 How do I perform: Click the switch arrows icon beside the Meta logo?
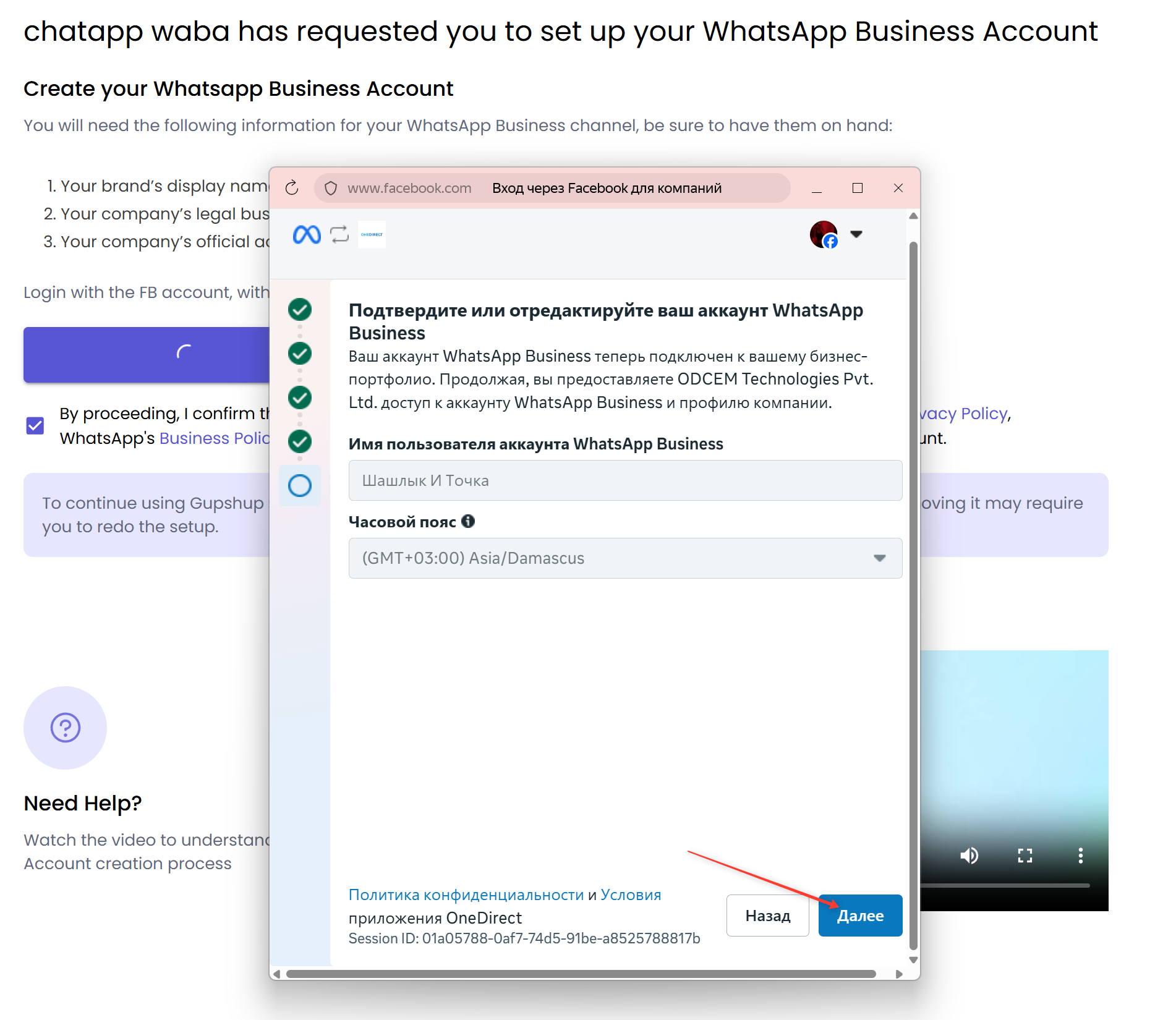[339, 235]
